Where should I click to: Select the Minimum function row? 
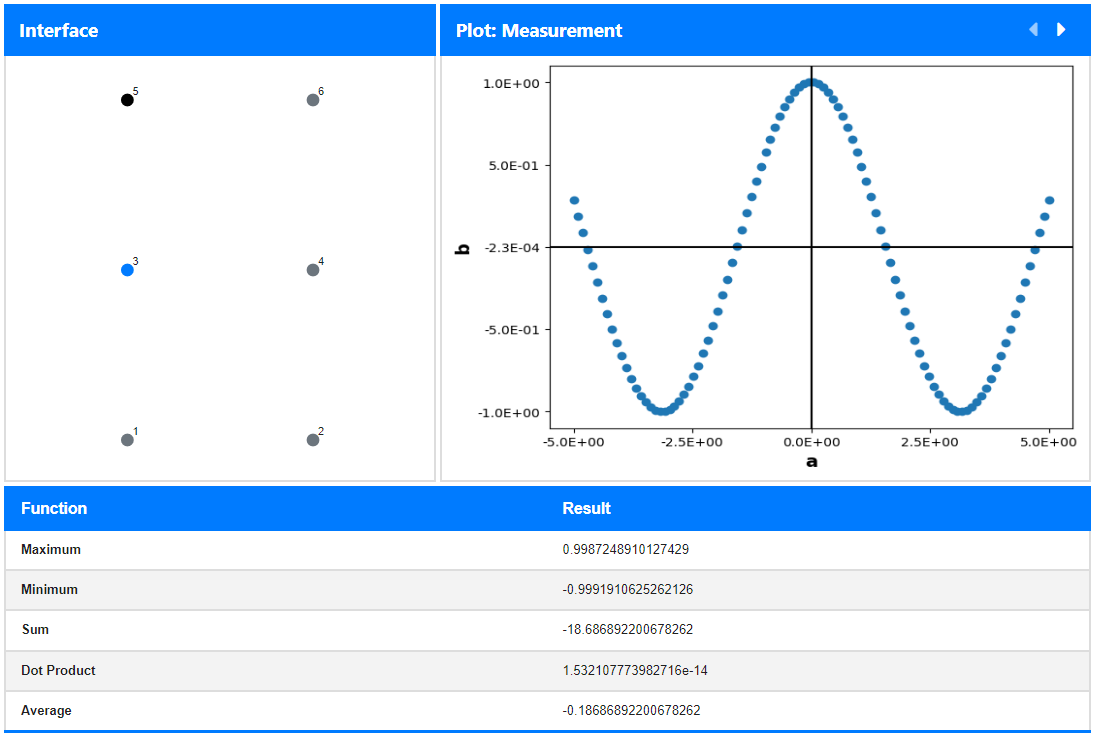[x=547, y=590]
